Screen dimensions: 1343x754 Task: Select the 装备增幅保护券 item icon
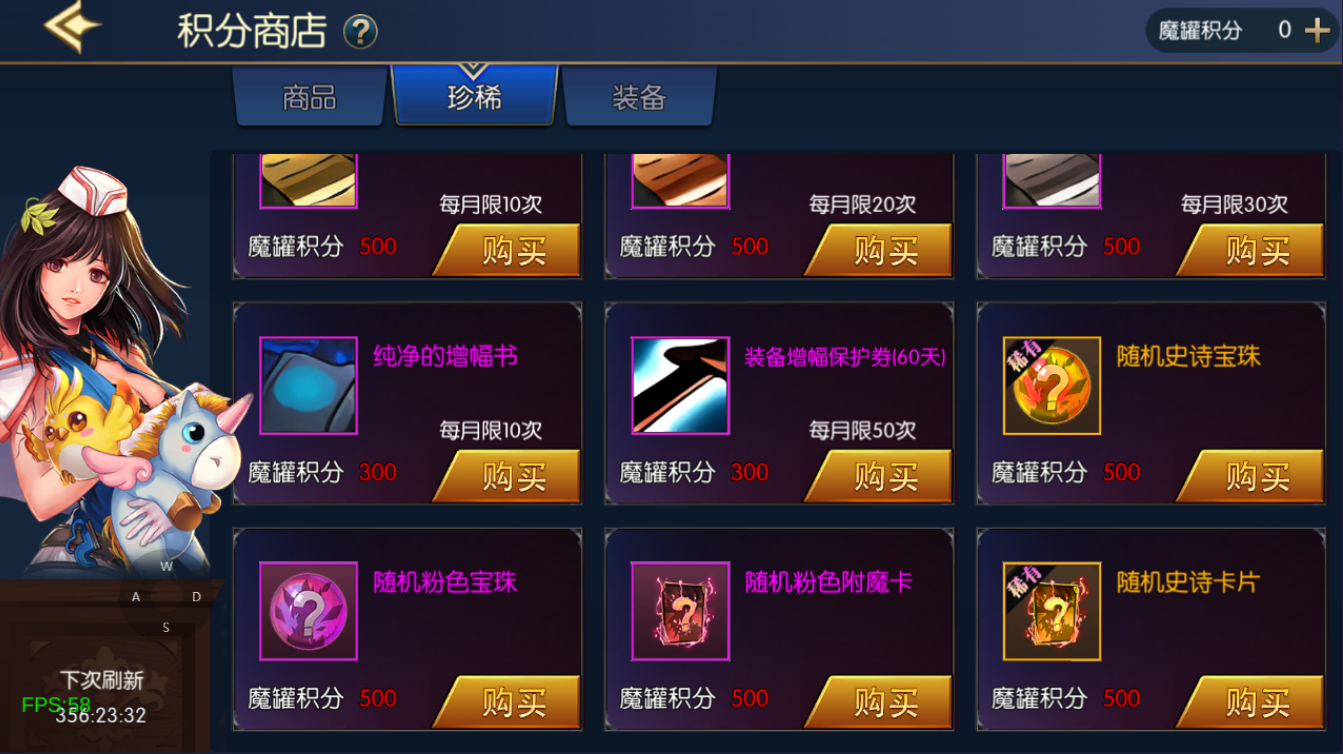tap(680, 385)
